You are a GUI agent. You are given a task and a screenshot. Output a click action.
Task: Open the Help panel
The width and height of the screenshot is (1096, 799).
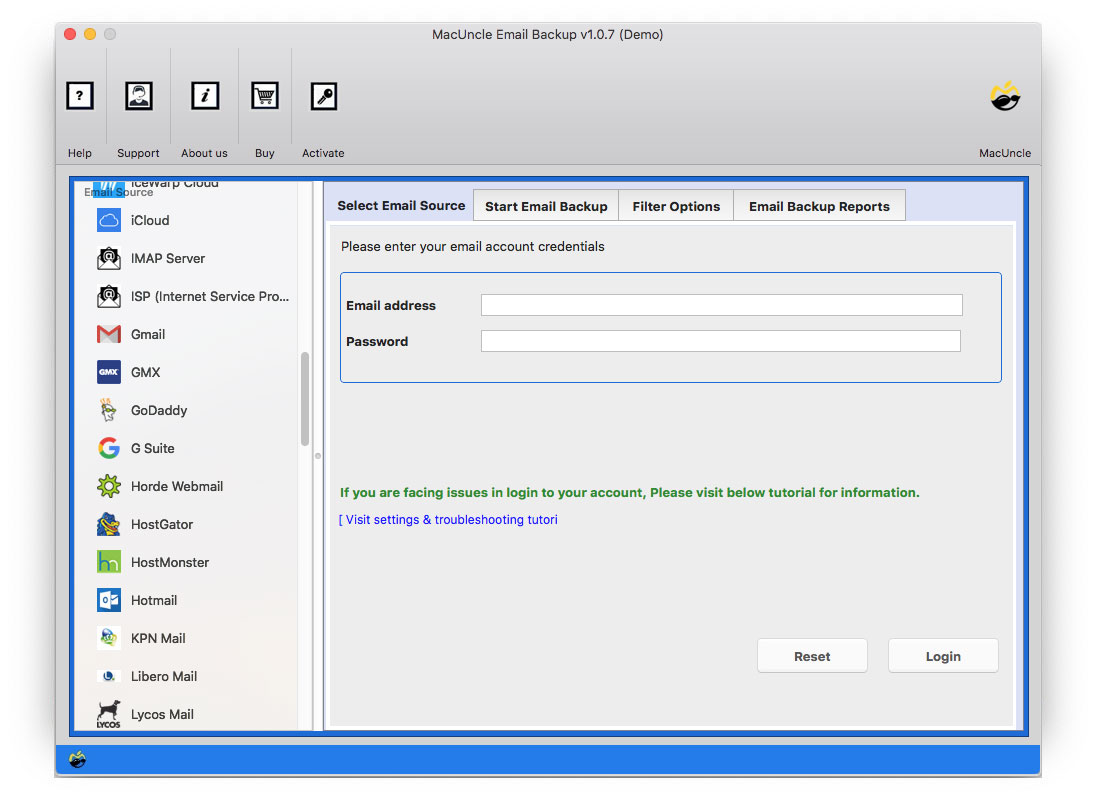click(x=79, y=110)
